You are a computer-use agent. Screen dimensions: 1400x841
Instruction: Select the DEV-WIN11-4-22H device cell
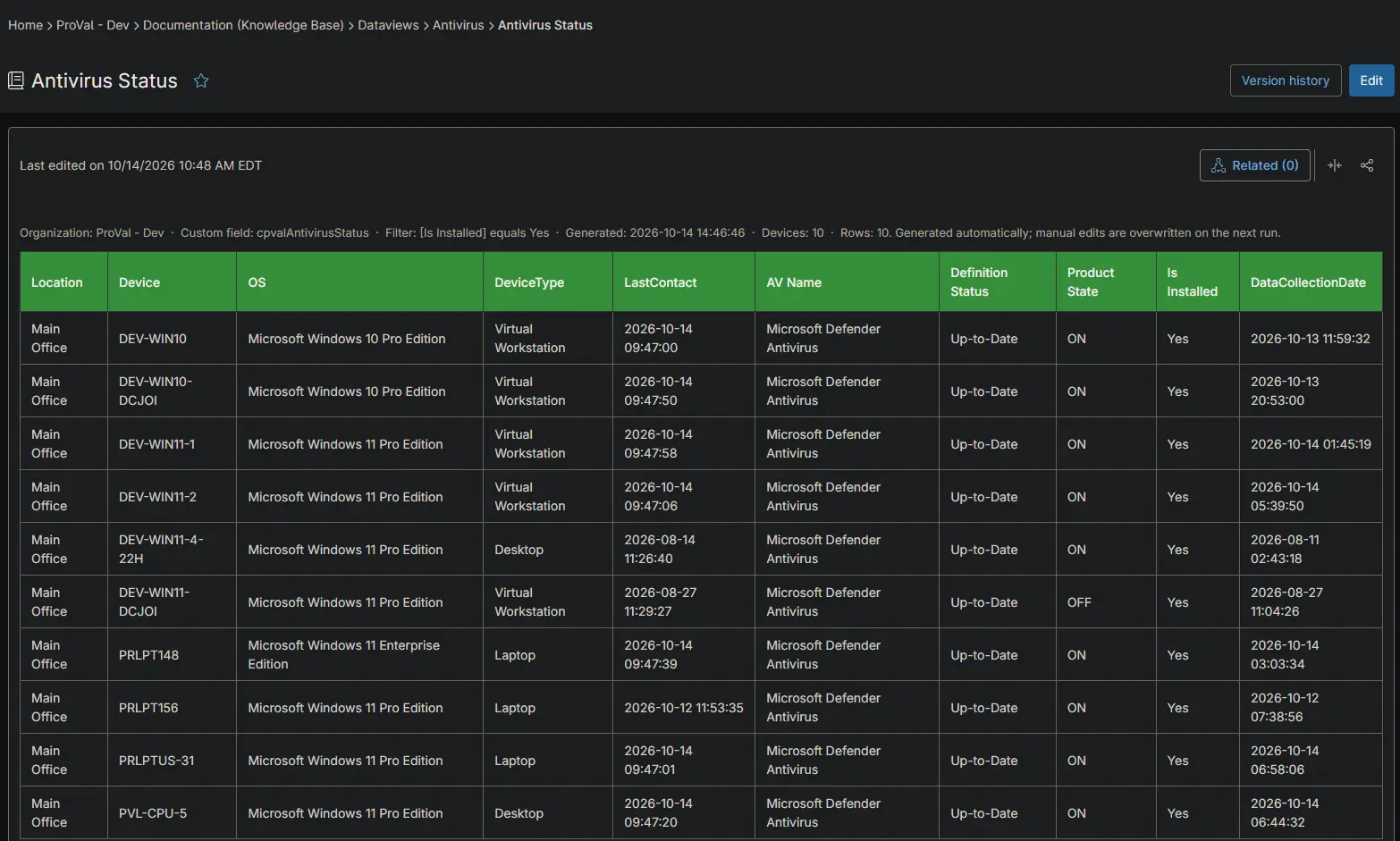tap(173, 550)
